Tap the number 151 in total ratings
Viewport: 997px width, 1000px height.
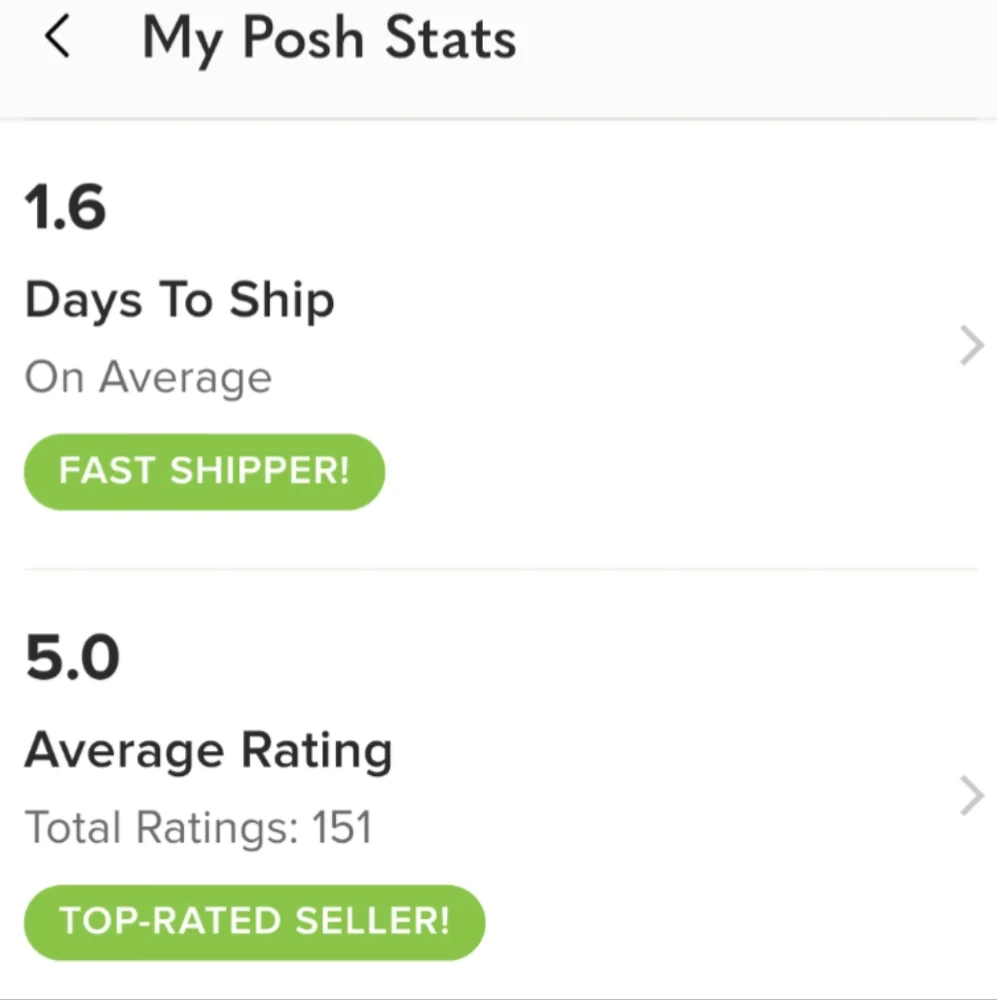[x=341, y=828]
